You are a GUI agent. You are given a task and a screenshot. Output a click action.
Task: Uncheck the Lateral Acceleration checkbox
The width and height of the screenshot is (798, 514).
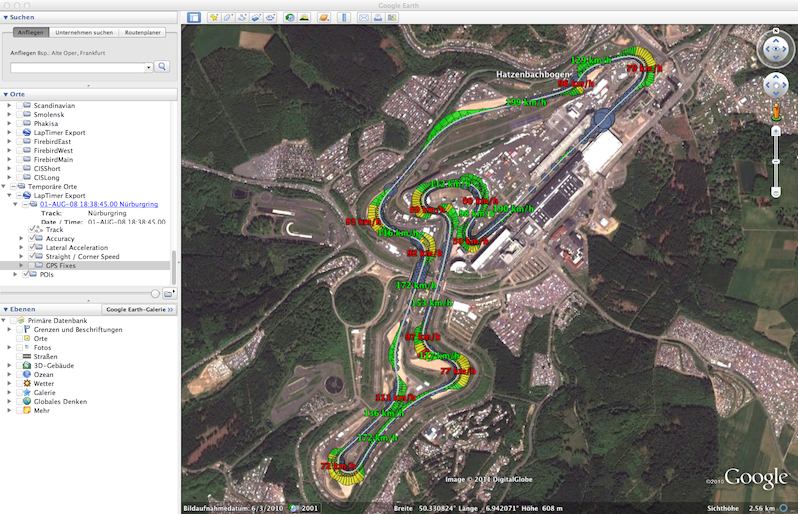32,247
